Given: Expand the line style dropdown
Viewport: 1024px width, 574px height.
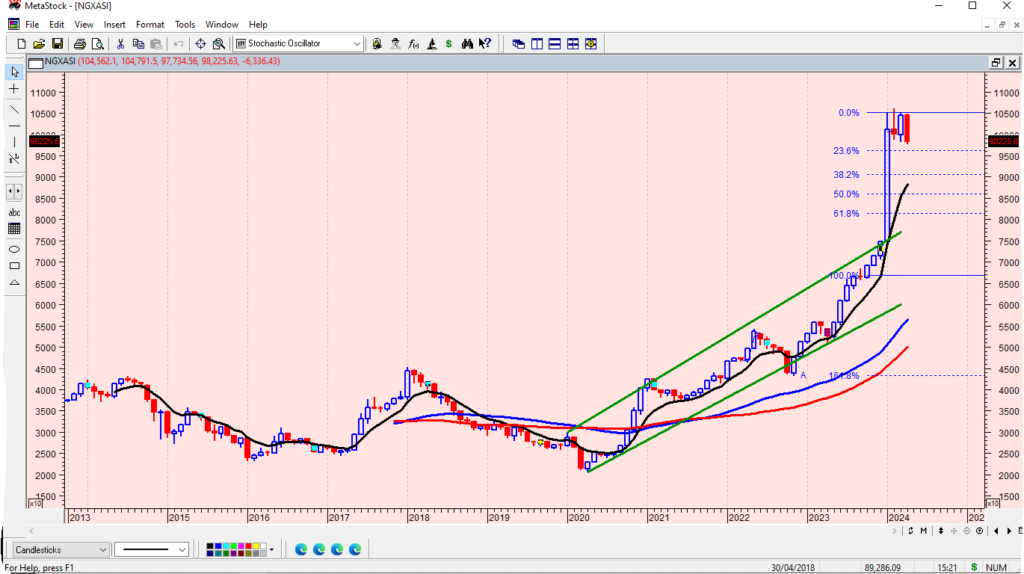Looking at the screenshot, I should [181, 549].
